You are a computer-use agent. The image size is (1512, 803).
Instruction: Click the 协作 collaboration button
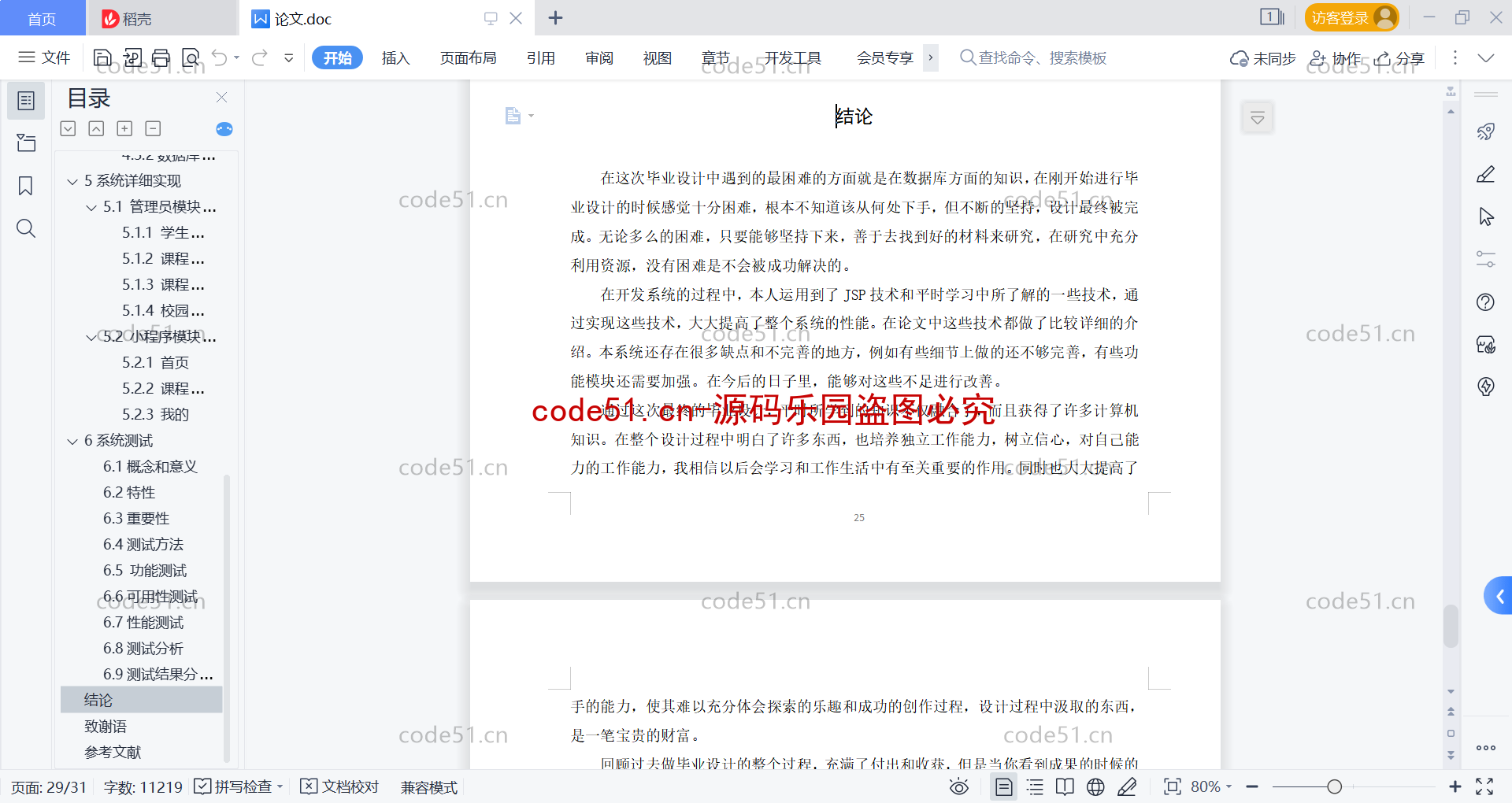point(1335,58)
